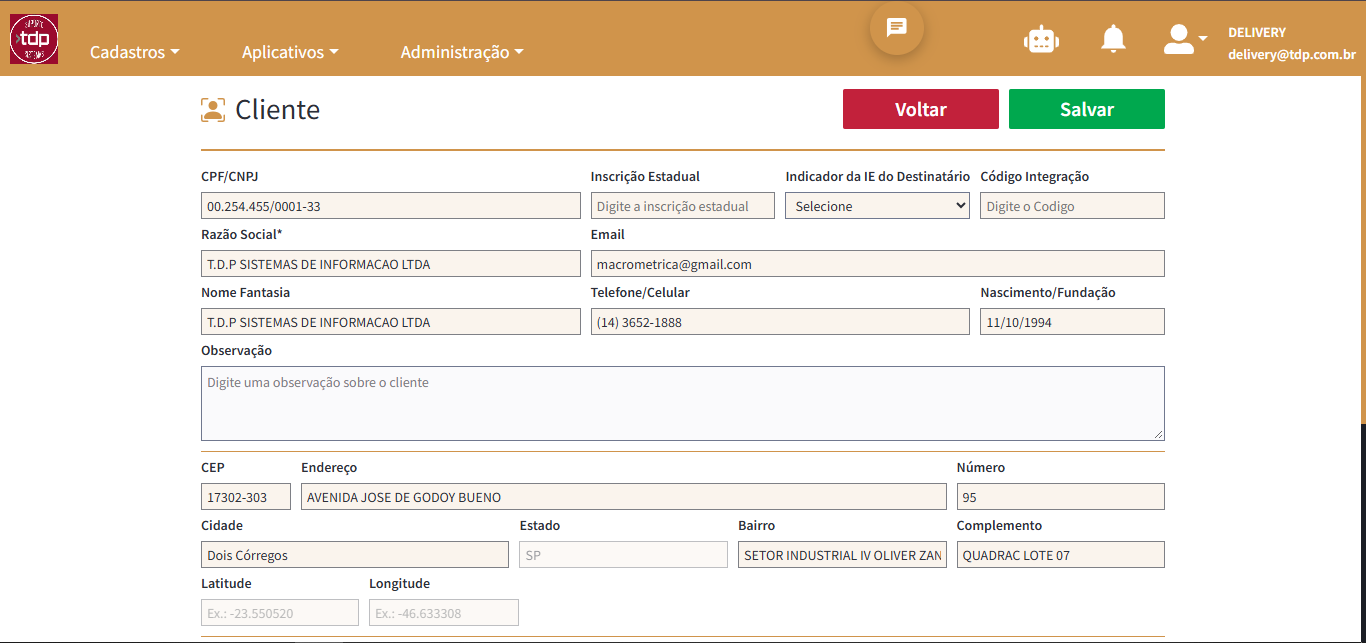Open the Administração menu
This screenshot has height=643, width=1366.
[462, 52]
